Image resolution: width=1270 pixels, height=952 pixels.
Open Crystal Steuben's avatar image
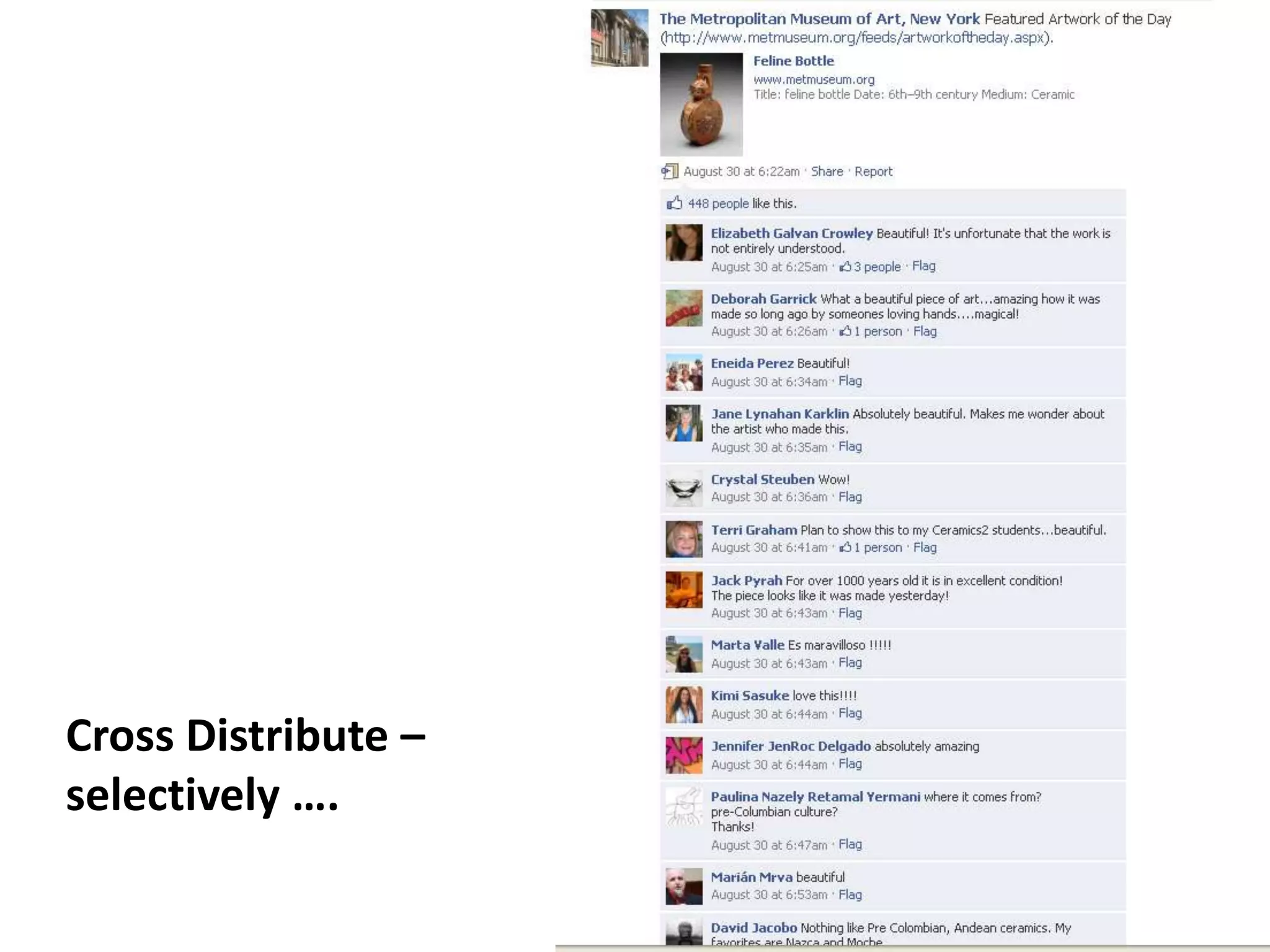[x=684, y=488]
